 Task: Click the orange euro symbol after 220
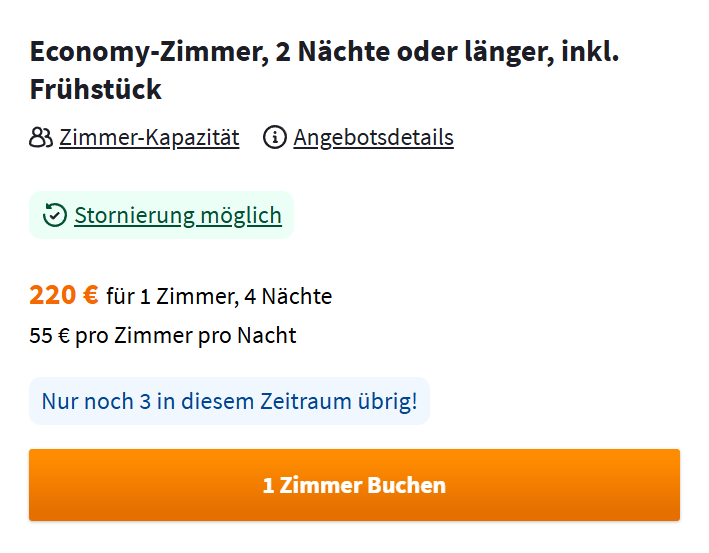(x=91, y=295)
